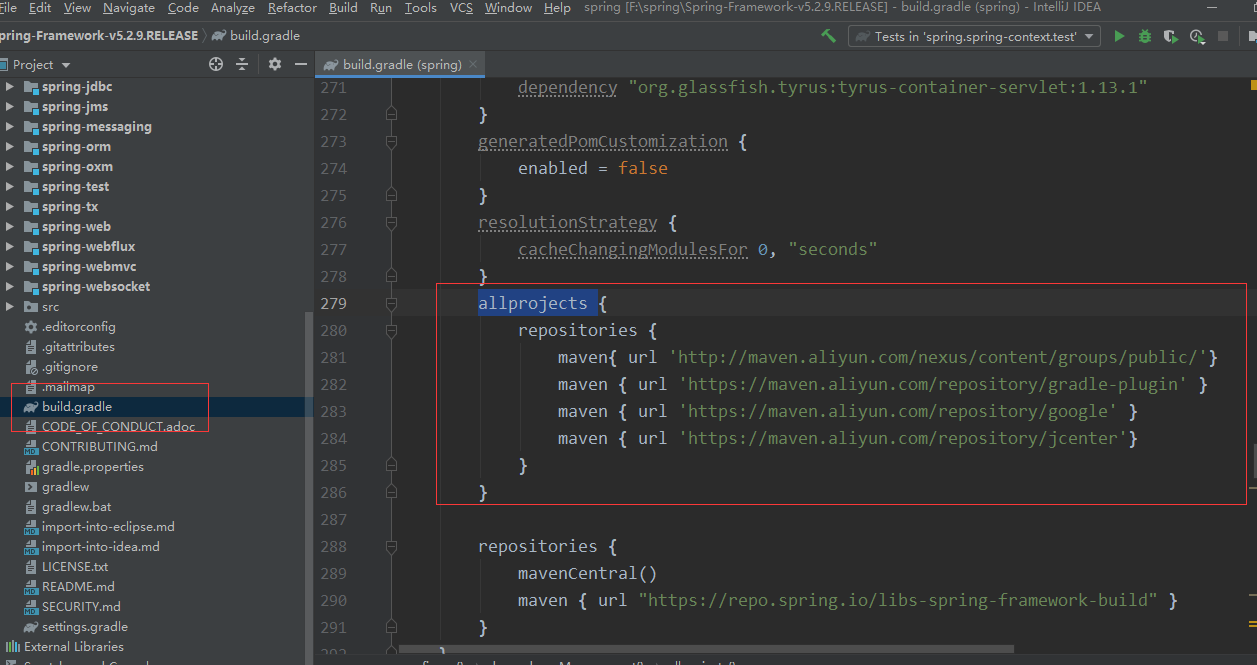Fold repositories block at line 280
Viewport: 1257px width, 665px height.
click(391, 330)
